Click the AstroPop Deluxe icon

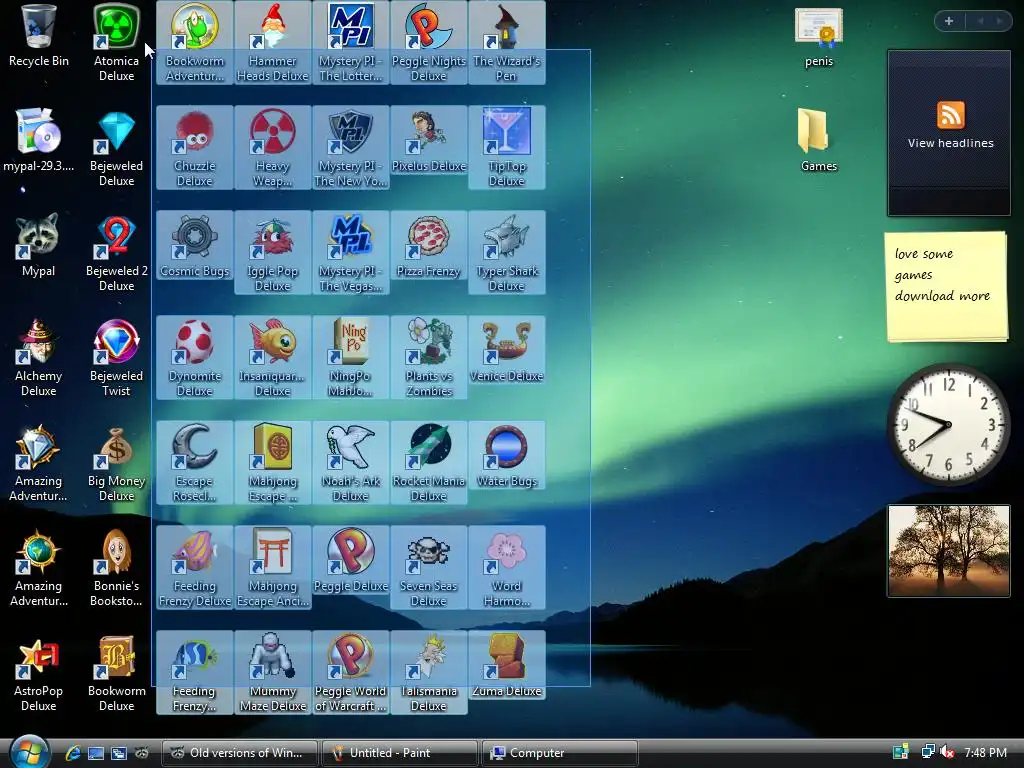point(38,673)
